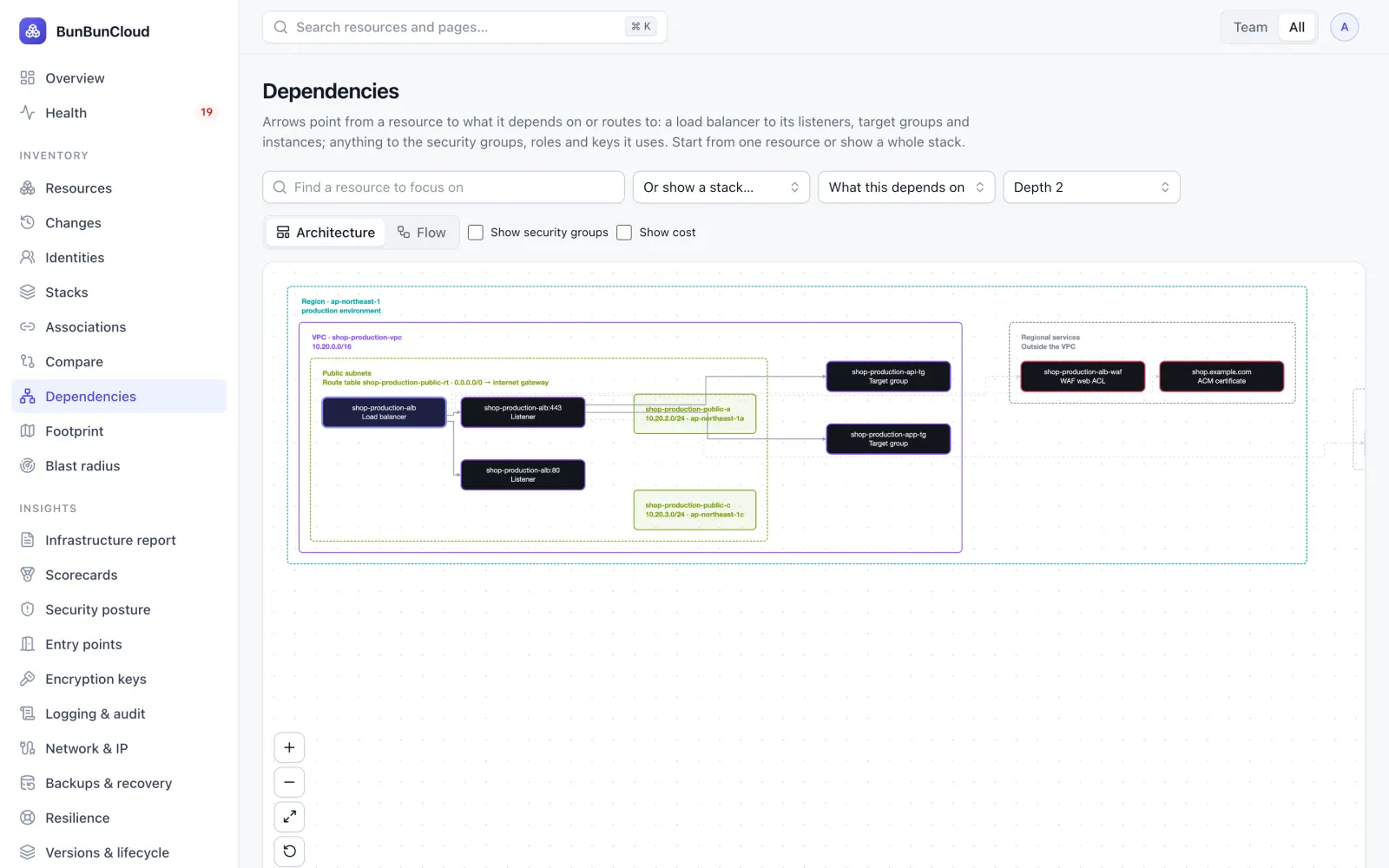Click the BunBunCloud logo icon
This screenshot has height=868, width=1389.
(33, 31)
